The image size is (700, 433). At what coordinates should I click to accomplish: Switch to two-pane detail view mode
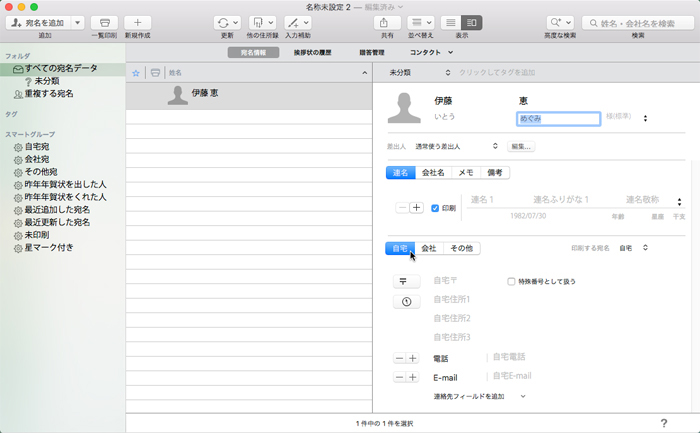(x=473, y=22)
